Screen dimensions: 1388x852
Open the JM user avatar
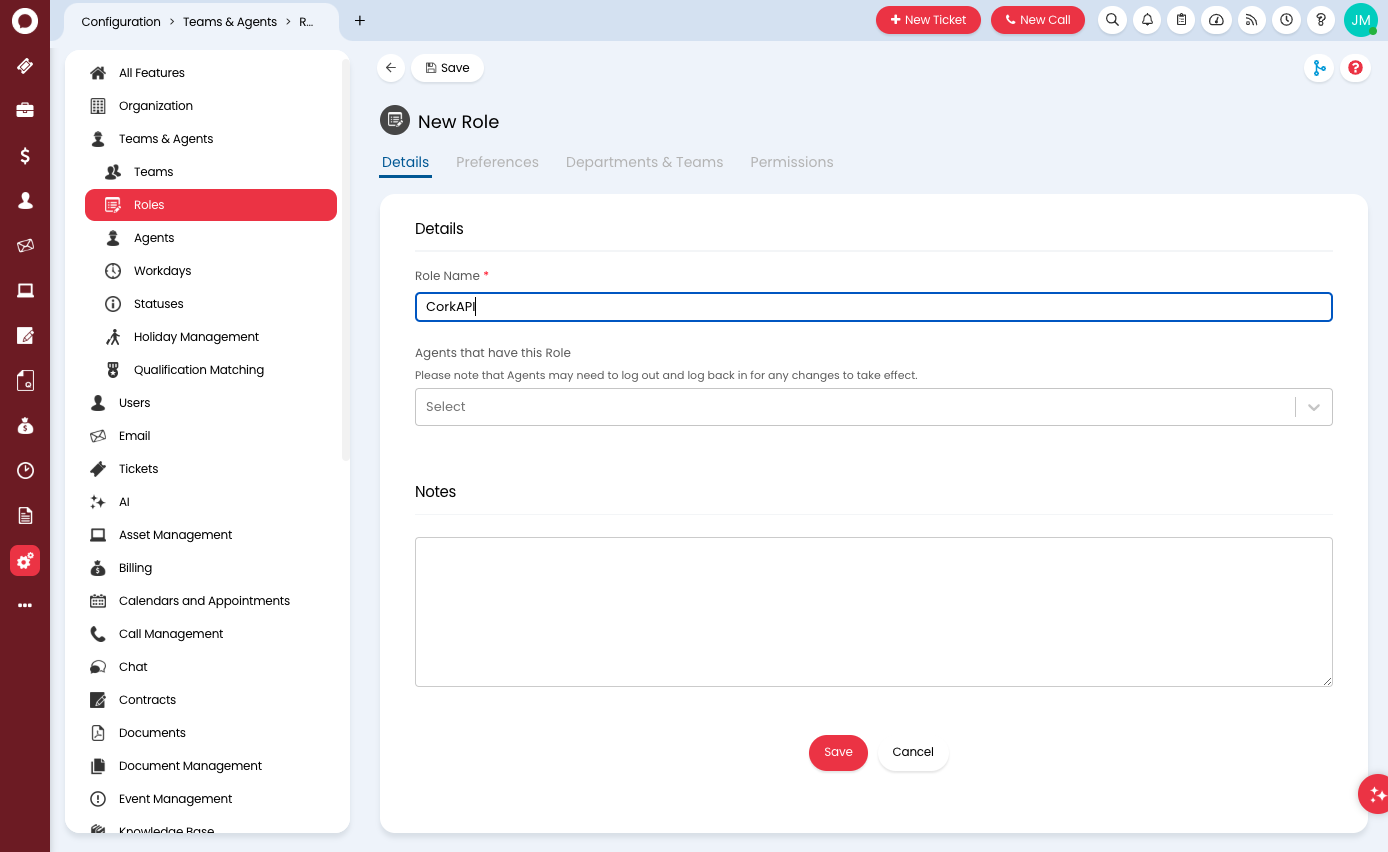coord(1361,20)
